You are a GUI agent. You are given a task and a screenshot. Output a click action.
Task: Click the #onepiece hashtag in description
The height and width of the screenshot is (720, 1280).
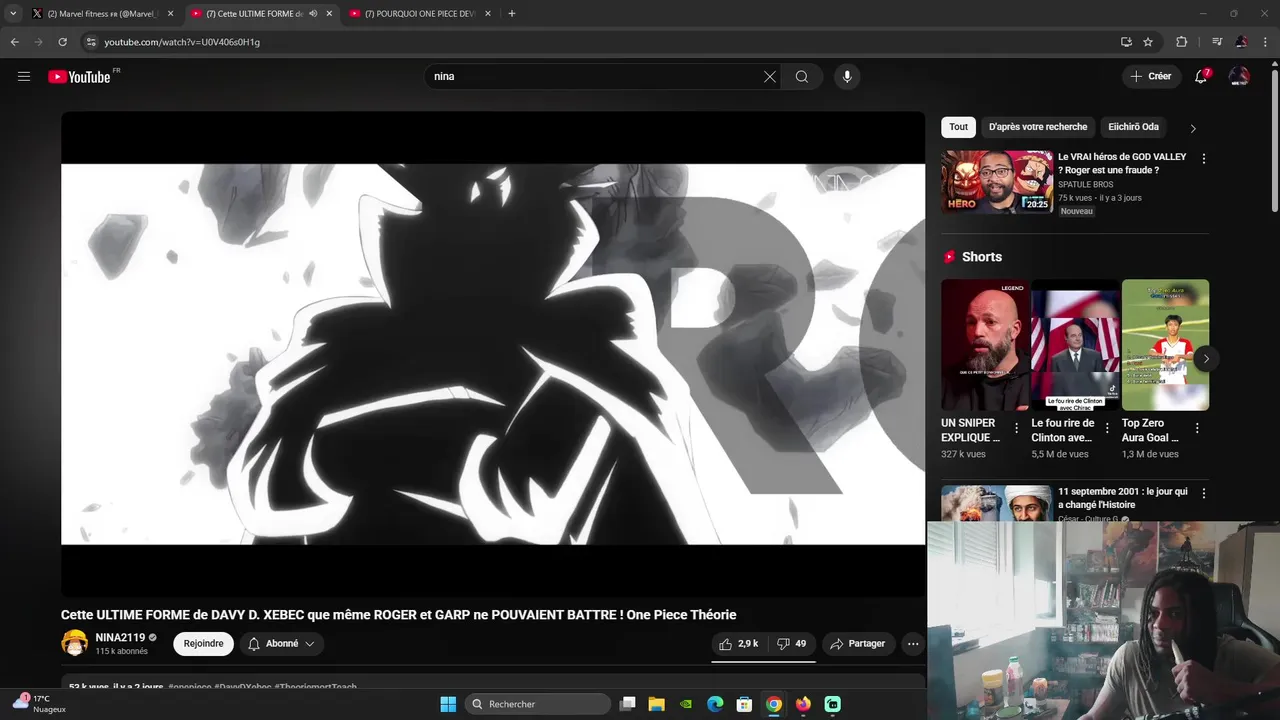point(190,687)
